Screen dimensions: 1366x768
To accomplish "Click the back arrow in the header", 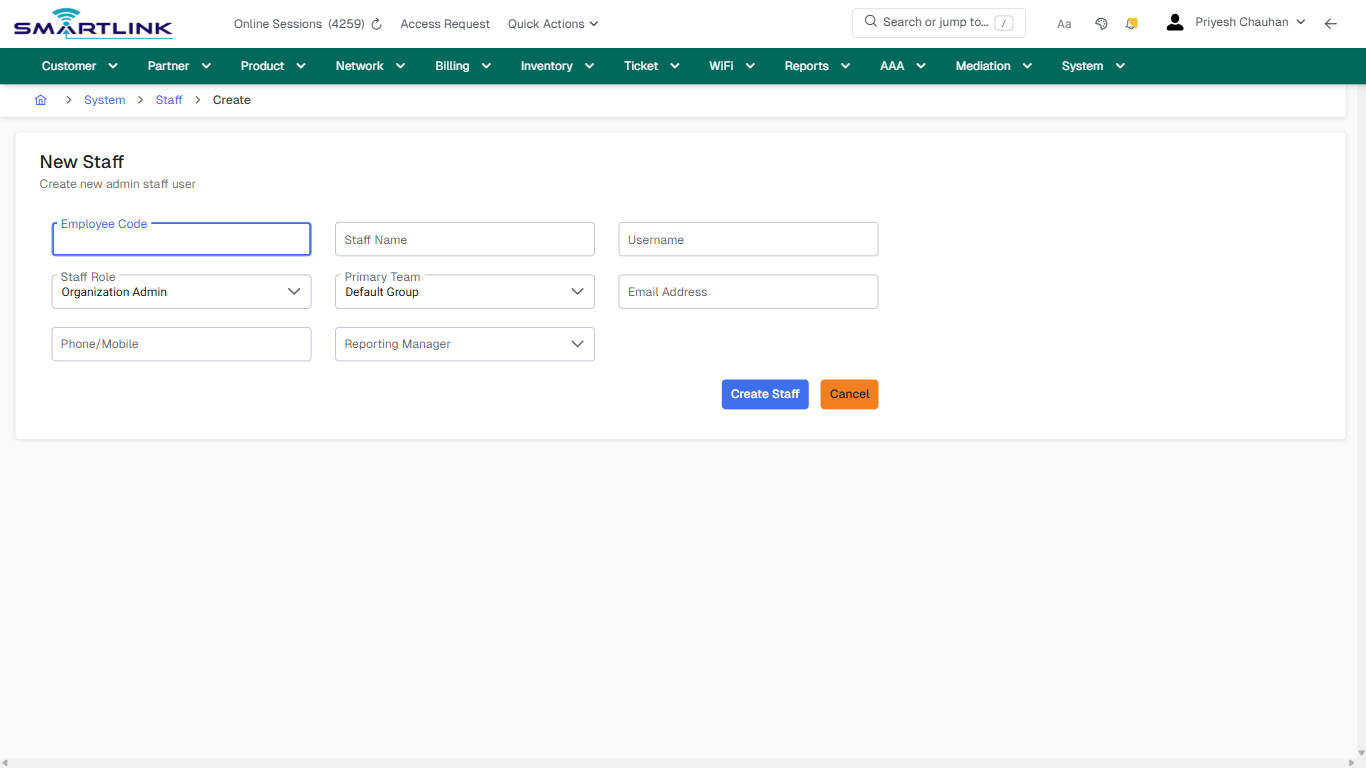I will (x=1330, y=22).
